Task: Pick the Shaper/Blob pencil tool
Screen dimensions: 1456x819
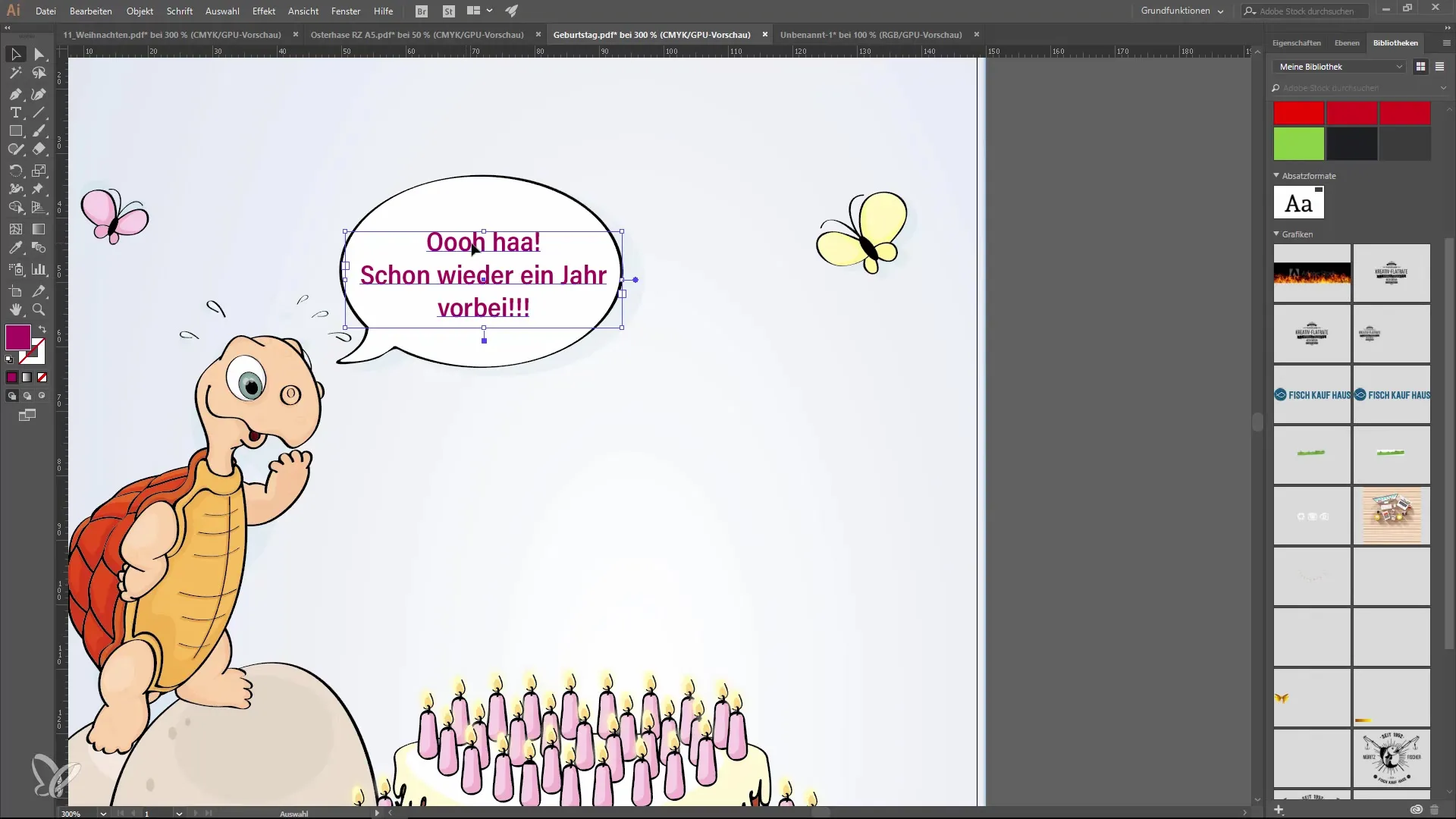Action: tap(16, 149)
